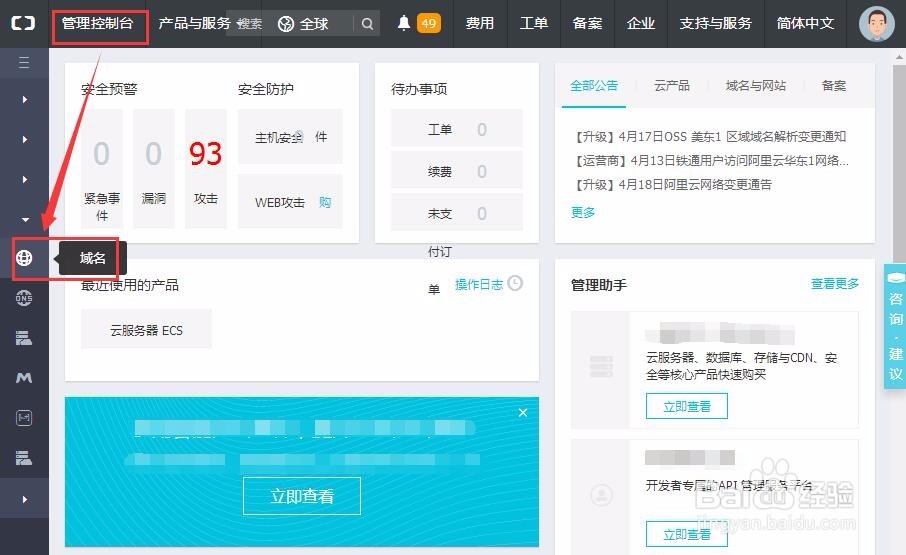This screenshot has height=555, width=906.
Task: Click 立即查看 button on blue banner
Action: 301,496
